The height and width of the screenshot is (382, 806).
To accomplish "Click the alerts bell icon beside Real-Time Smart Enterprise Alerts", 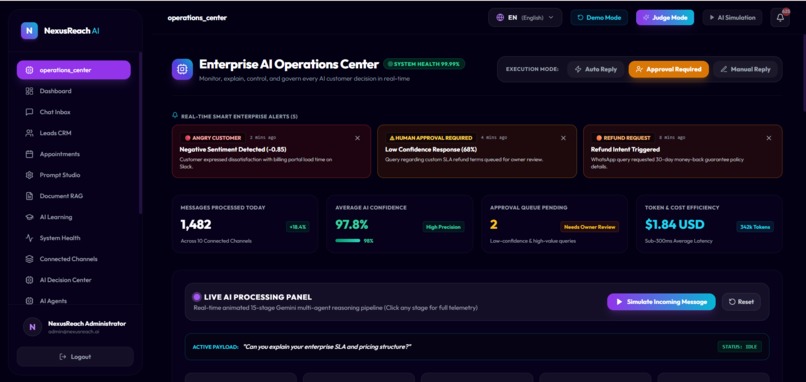I will pyautogui.click(x=175, y=116).
